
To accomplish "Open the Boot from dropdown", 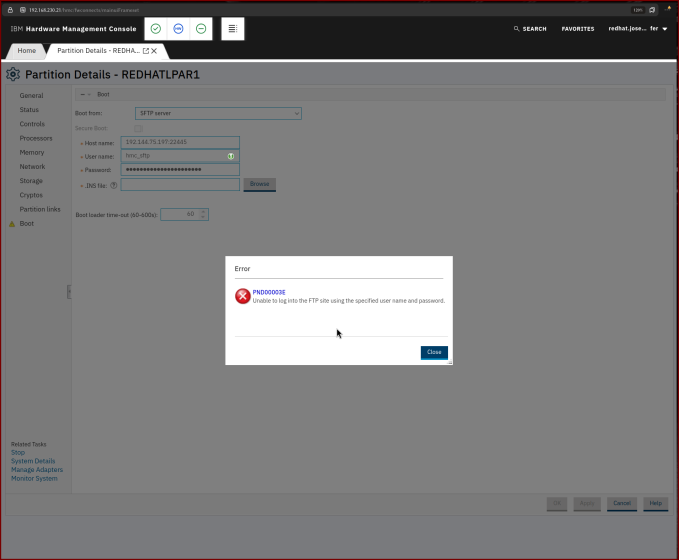I will click(x=218, y=114).
